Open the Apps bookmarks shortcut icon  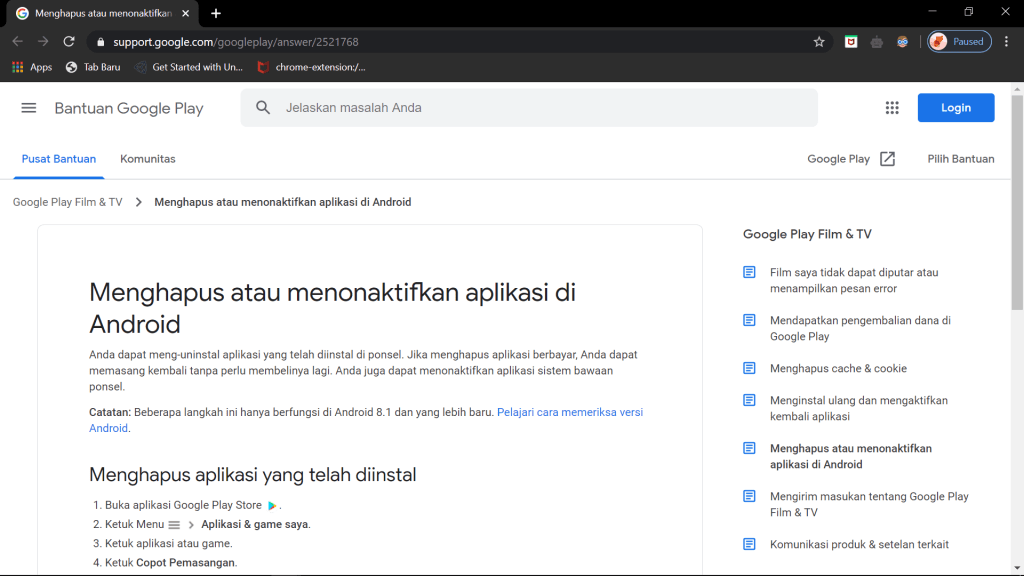pos(17,67)
